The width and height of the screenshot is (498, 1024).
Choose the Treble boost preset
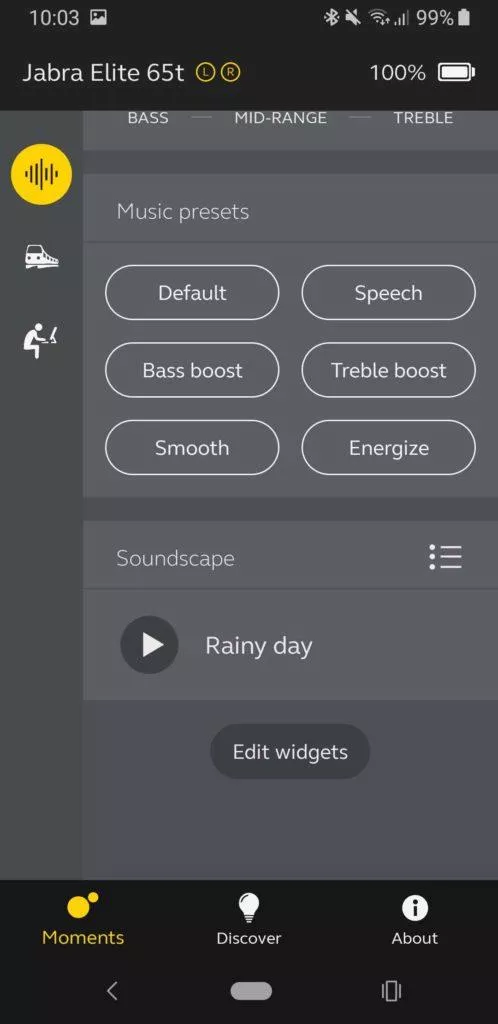388,370
